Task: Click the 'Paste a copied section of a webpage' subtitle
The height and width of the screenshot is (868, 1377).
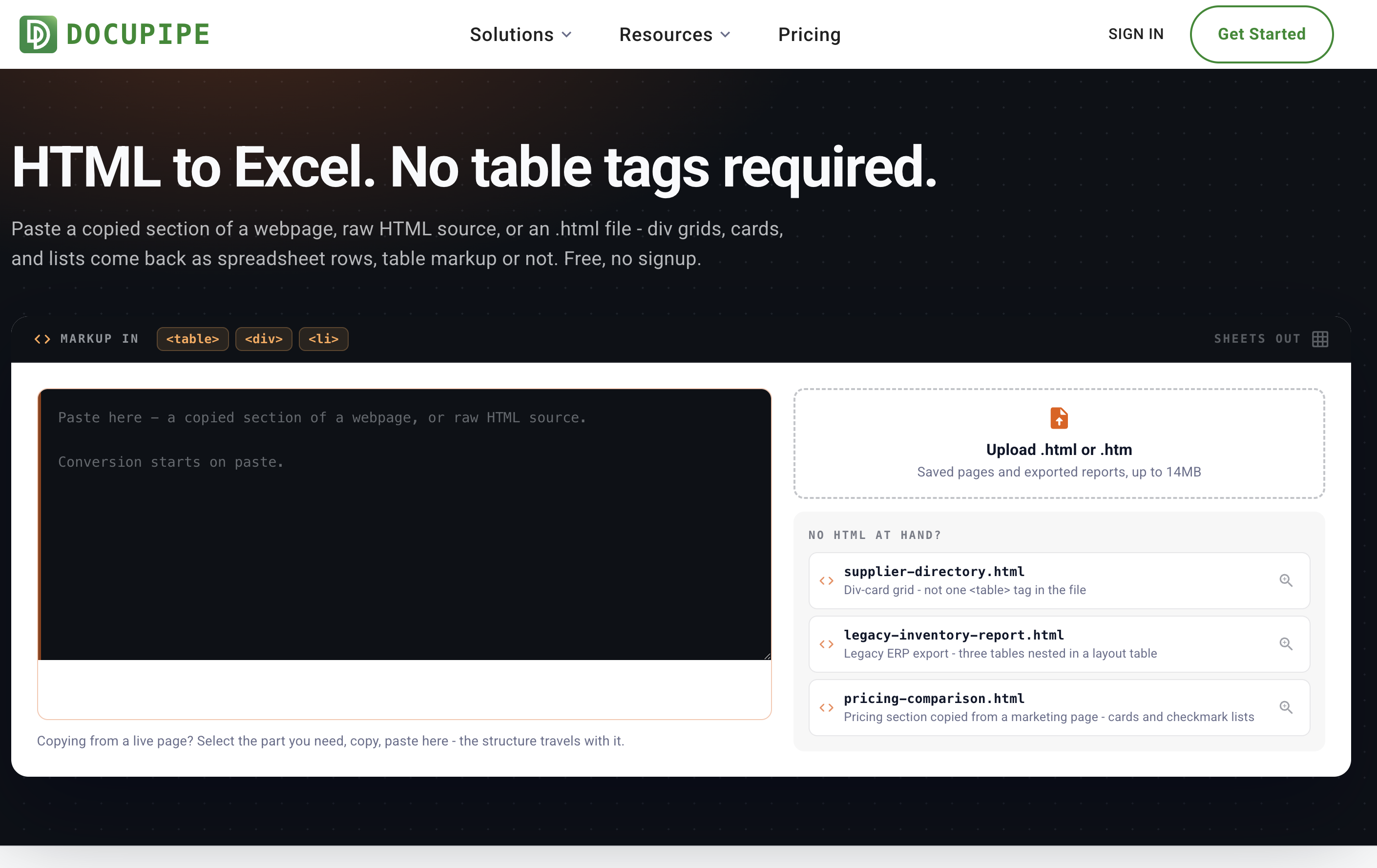Action: pos(397,244)
